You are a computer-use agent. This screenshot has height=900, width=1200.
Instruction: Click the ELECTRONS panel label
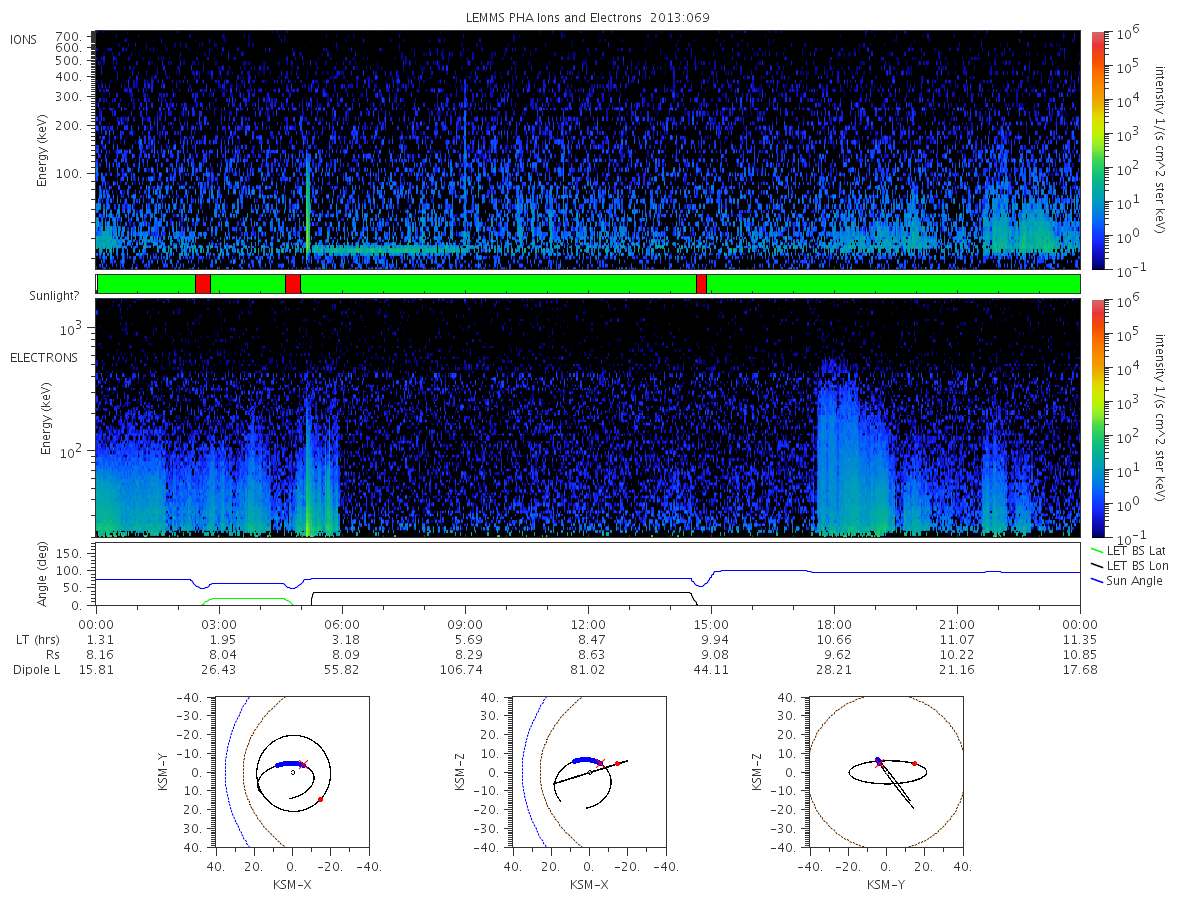44,358
